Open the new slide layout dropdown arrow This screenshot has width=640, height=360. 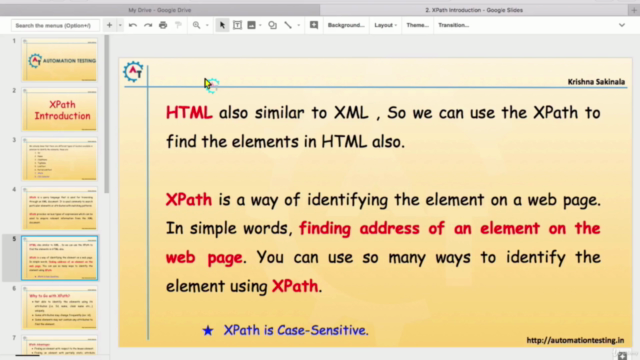[x=120, y=25]
